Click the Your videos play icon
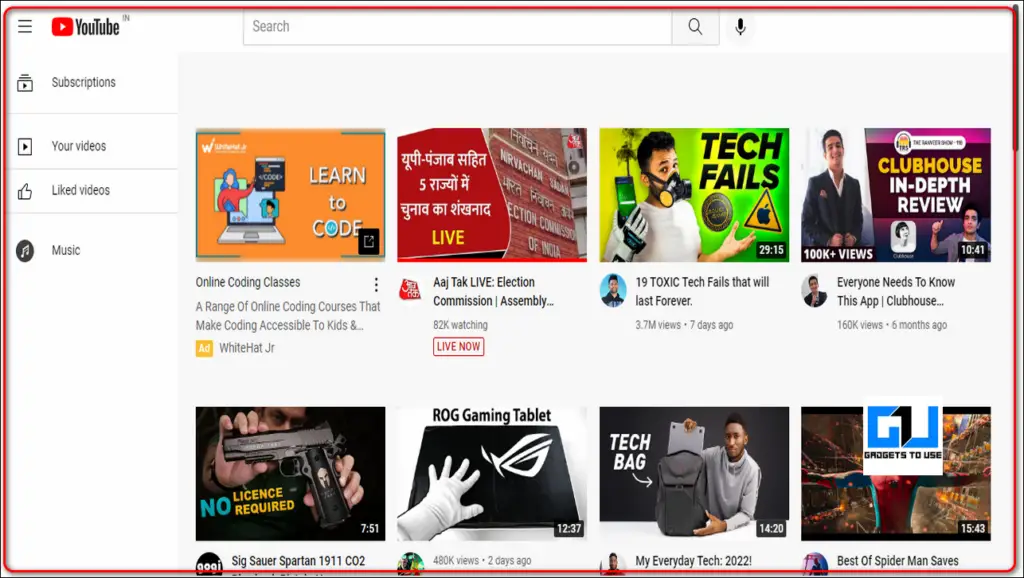Image resolution: width=1024 pixels, height=578 pixels. pos(25,146)
